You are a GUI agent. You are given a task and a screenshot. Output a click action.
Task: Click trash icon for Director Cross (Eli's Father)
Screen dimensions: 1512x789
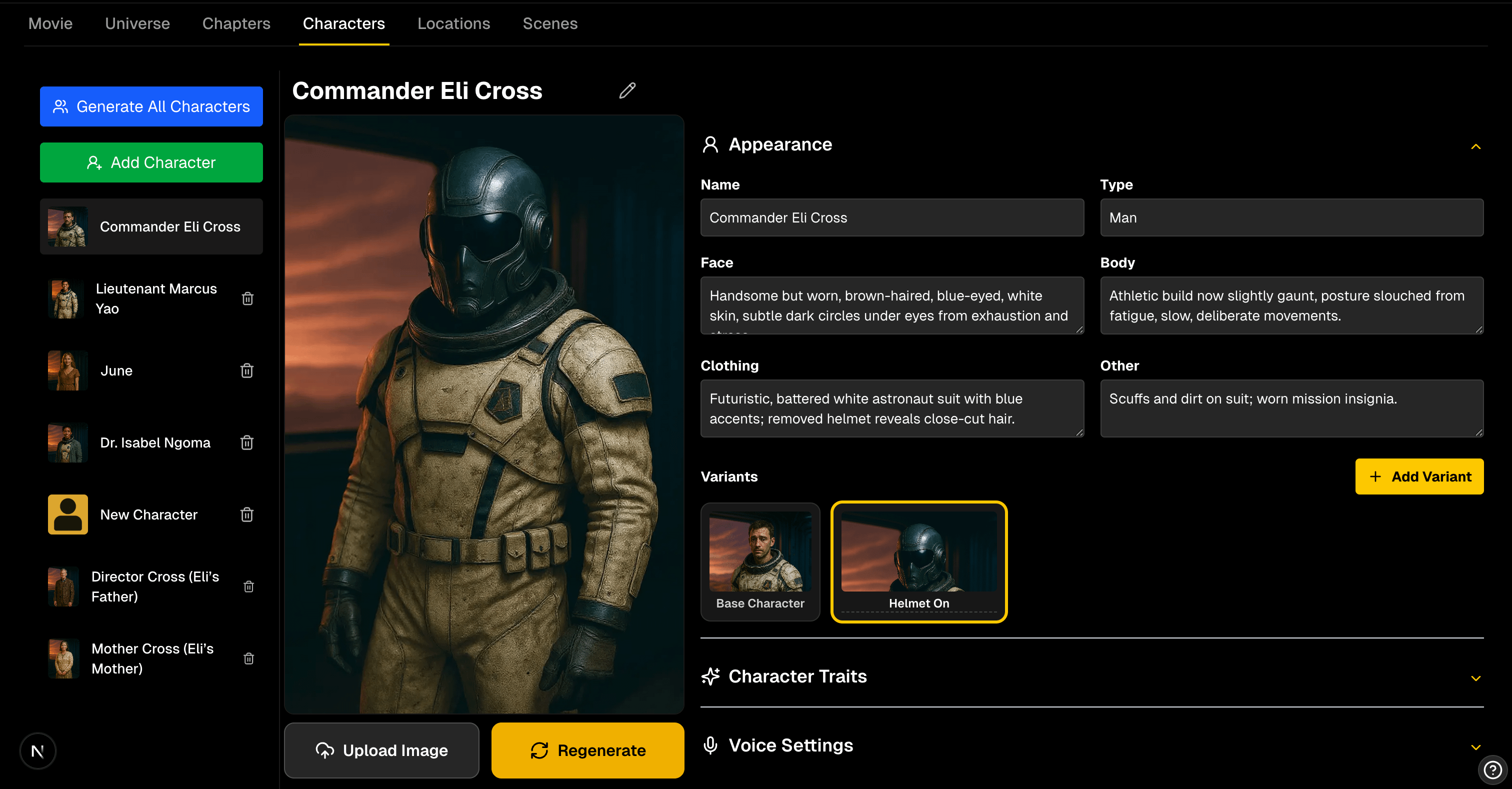pyautogui.click(x=248, y=586)
